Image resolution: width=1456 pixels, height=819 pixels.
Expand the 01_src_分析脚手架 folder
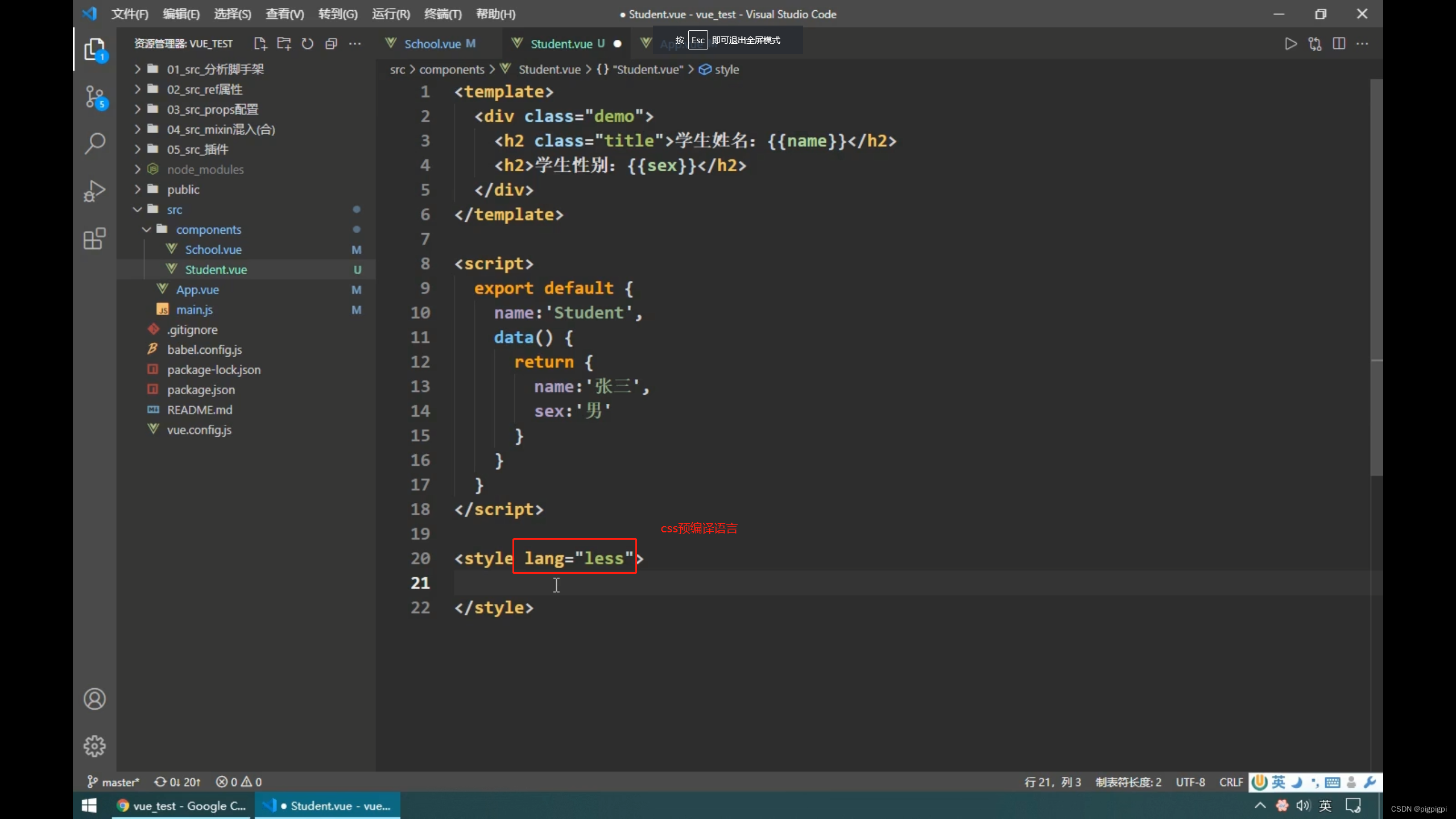coord(246,69)
